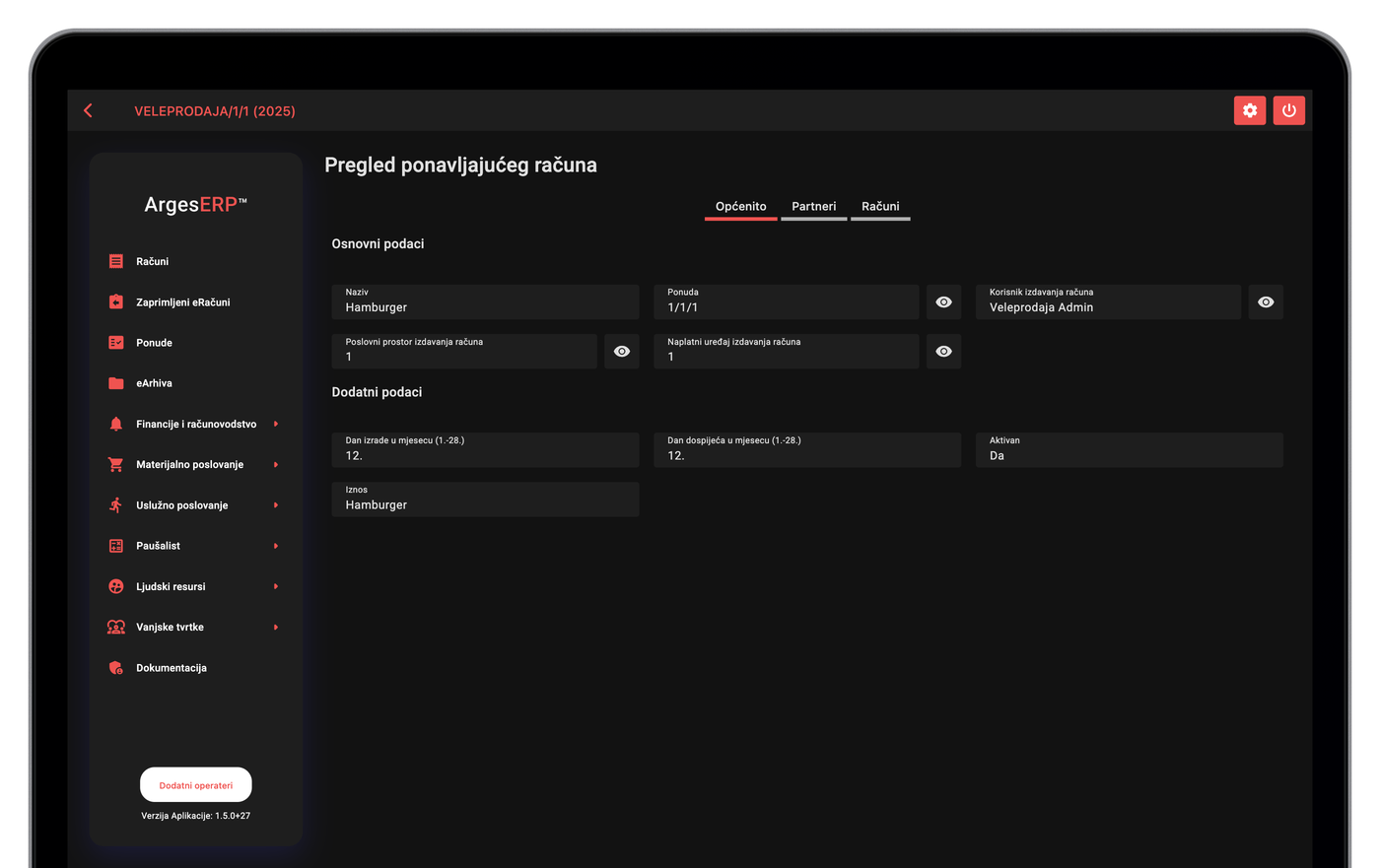The width and height of the screenshot is (1380, 868).
Task: Click the eArhiva folder icon
Action: point(116,383)
